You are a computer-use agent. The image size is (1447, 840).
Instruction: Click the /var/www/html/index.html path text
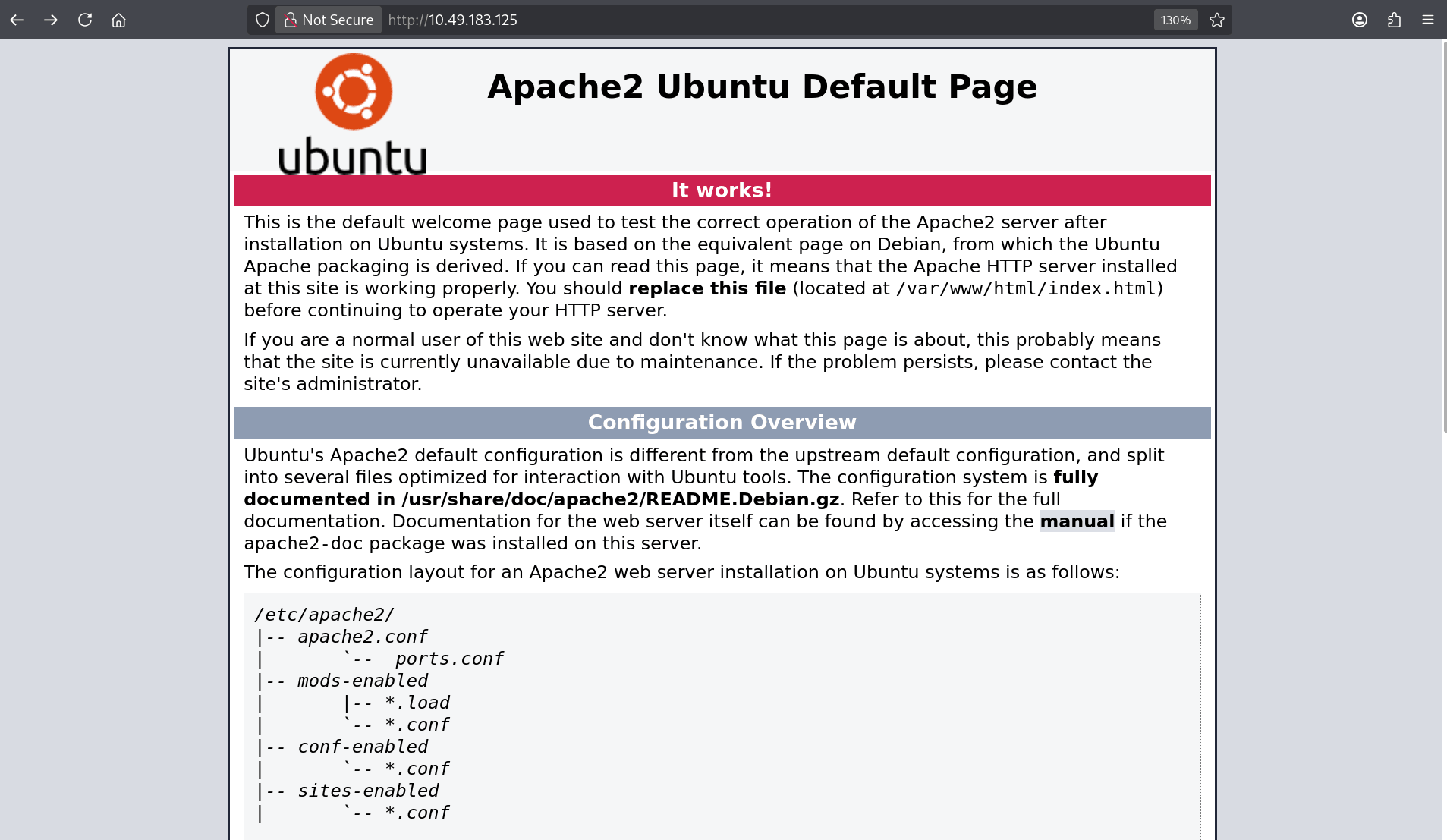click(1026, 288)
